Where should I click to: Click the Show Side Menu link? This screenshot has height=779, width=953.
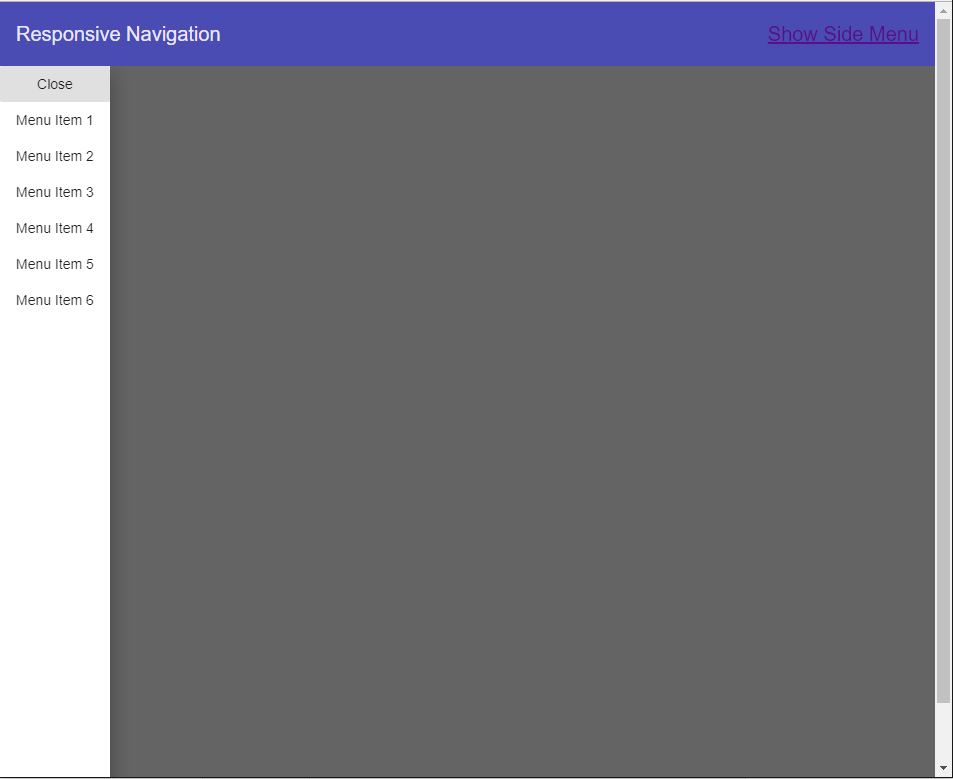[843, 34]
